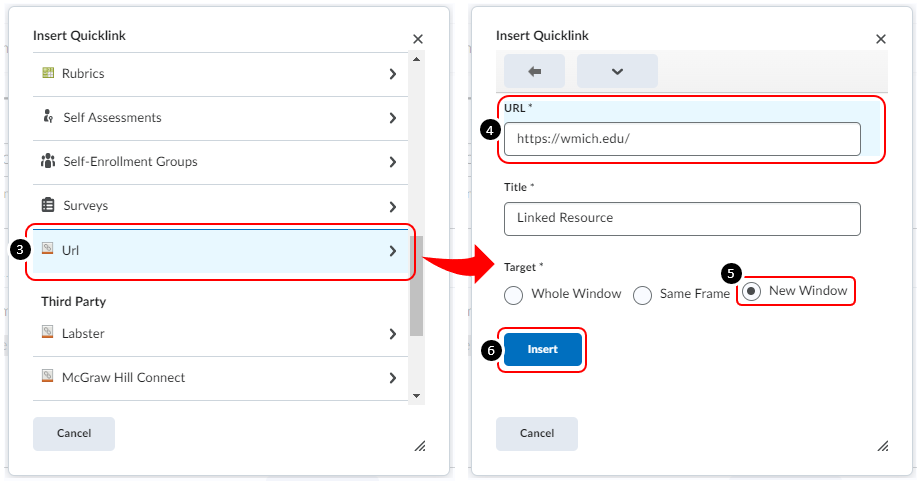Expand the Surveys chevron arrow

point(393,206)
